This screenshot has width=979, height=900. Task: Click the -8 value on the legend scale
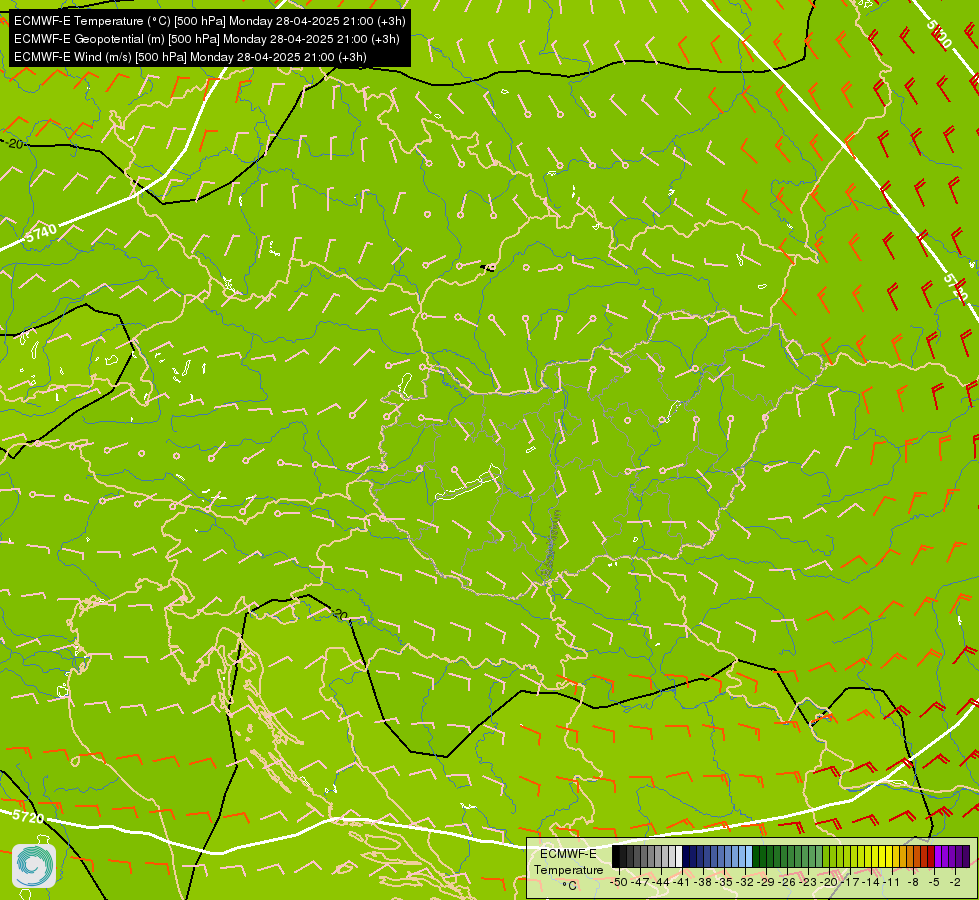click(x=913, y=882)
